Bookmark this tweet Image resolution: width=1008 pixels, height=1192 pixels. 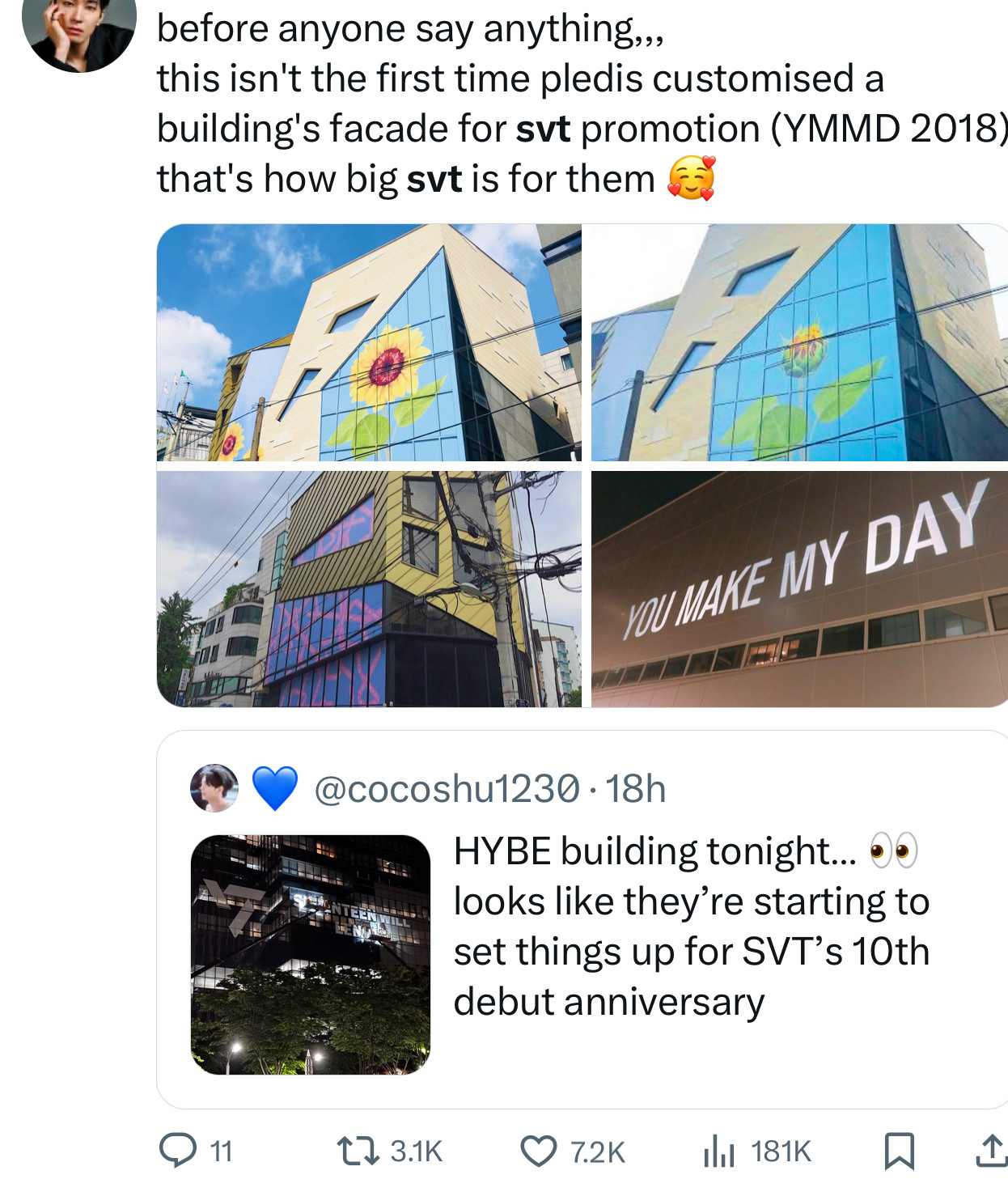(899, 1152)
